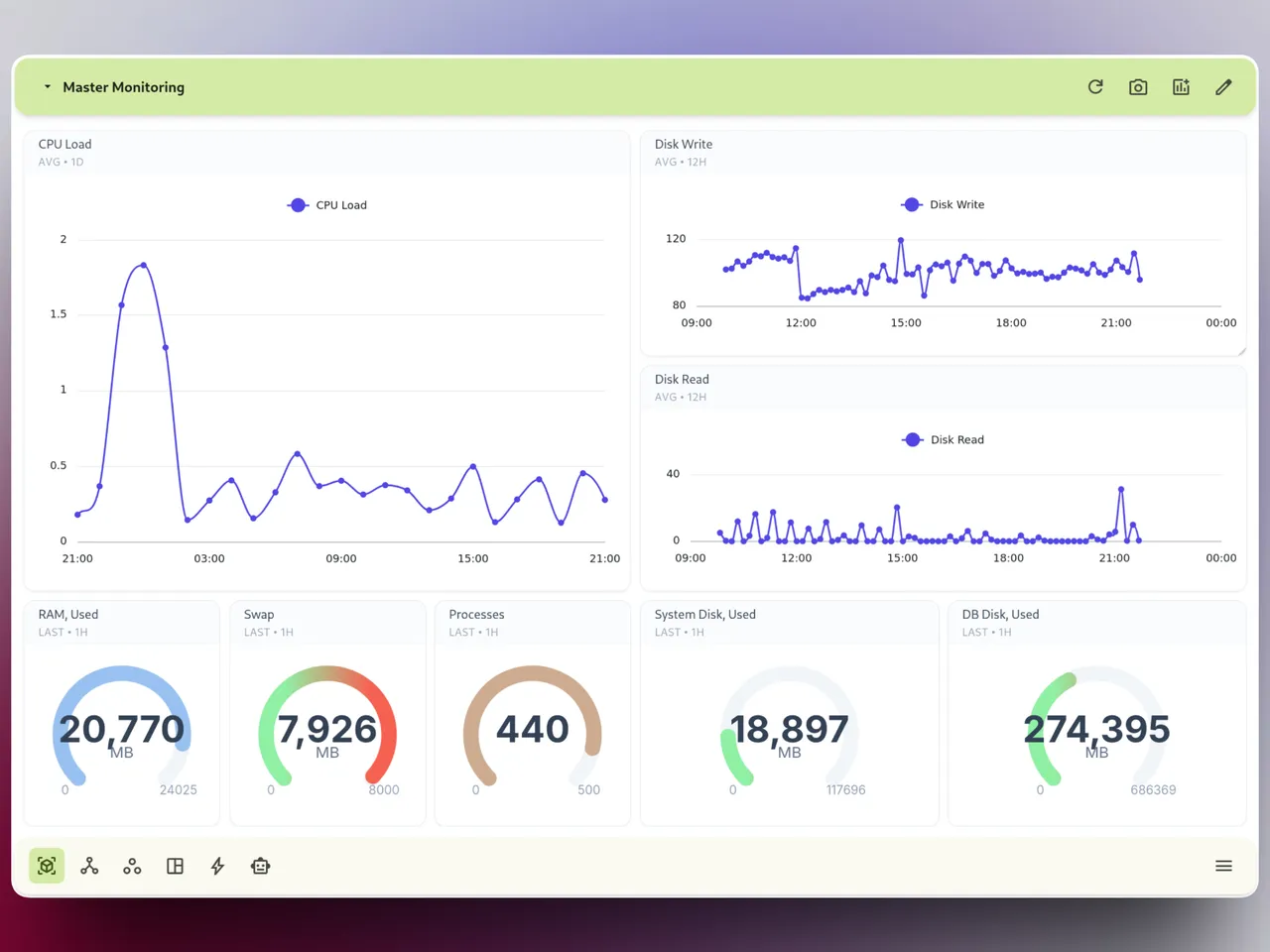
Task: Toggle the Disk Read legend entry
Action: click(942, 439)
